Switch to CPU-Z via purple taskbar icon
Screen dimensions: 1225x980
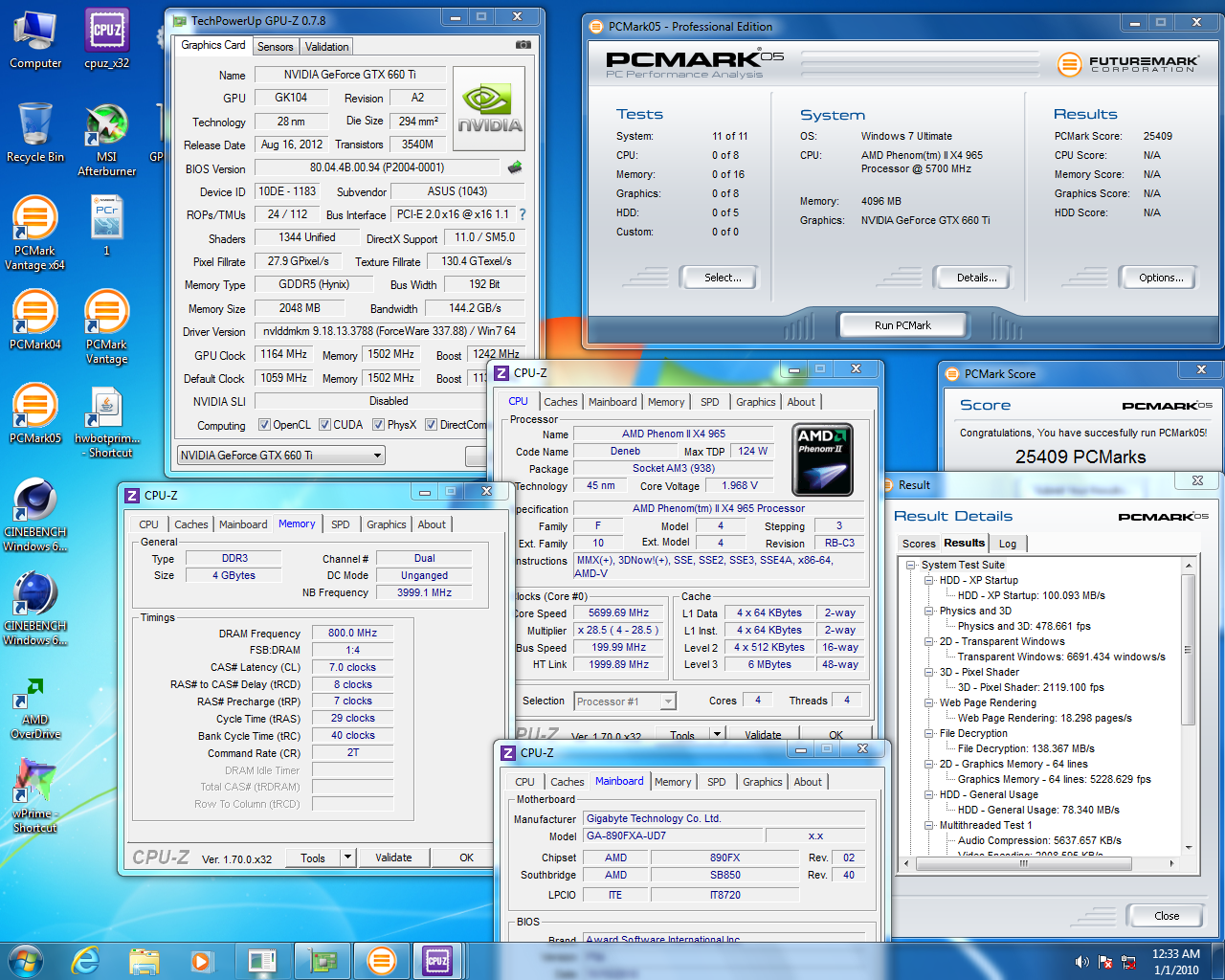(x=437, y=961)
